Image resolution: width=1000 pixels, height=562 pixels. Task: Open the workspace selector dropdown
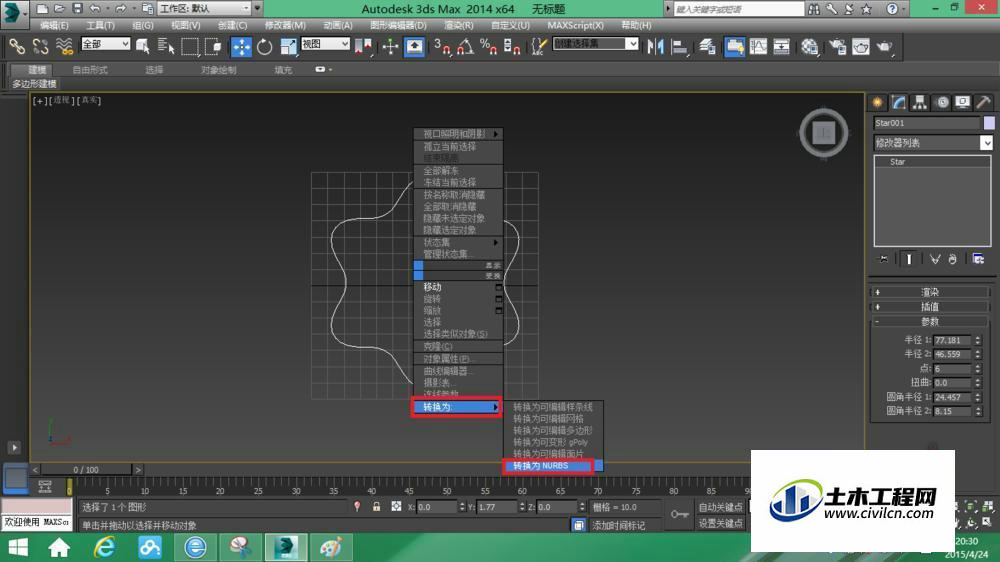204,8
